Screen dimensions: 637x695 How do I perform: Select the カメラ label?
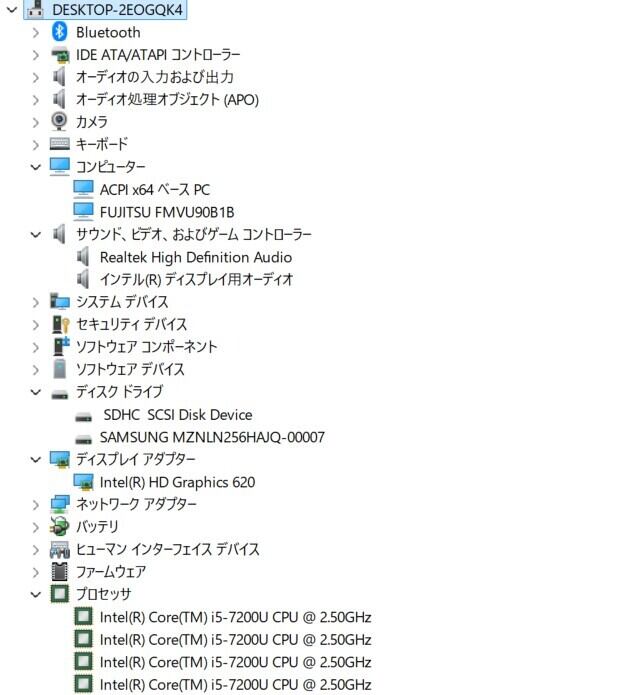(92, 122)
